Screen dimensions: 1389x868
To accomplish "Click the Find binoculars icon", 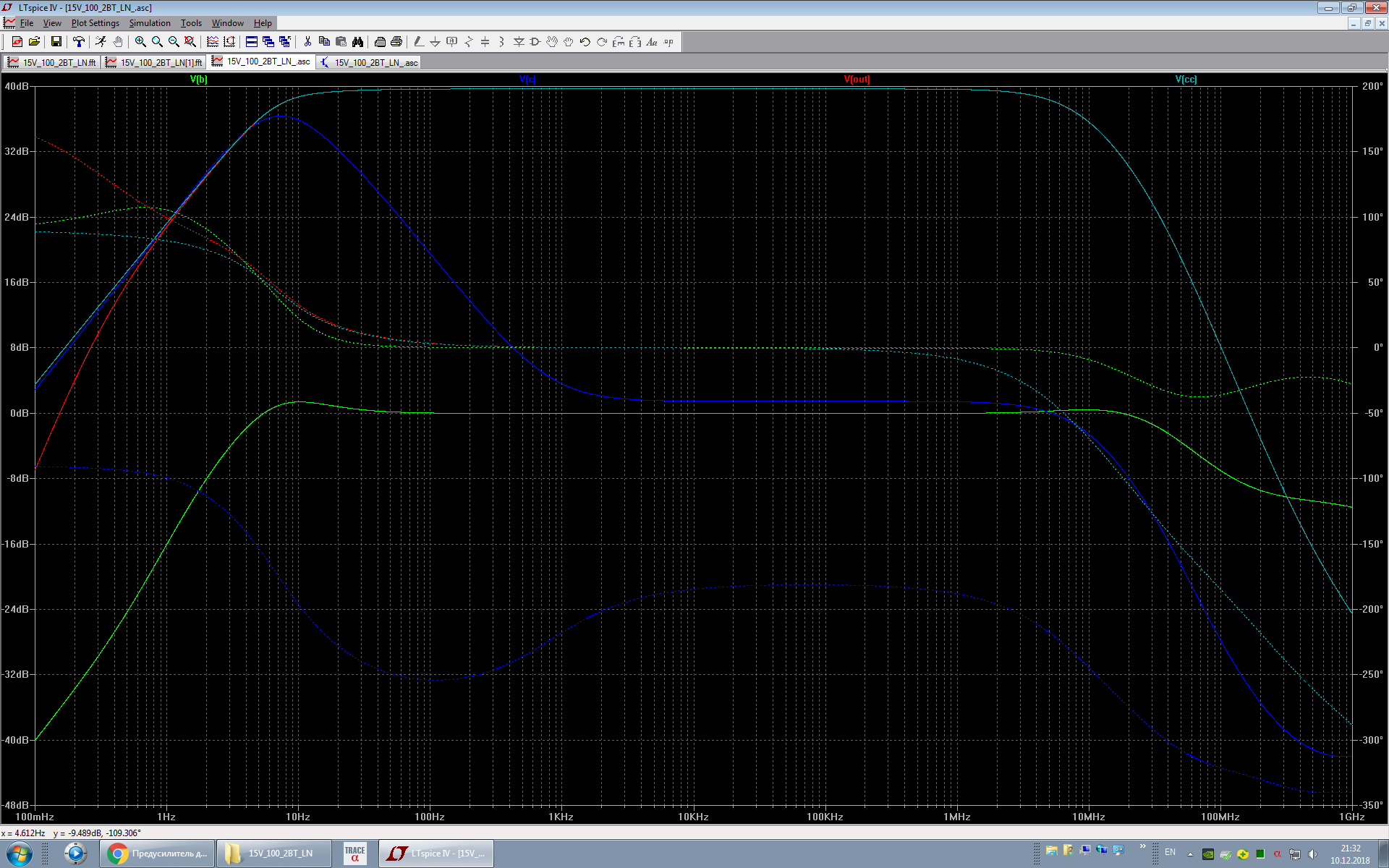I will (357, 42).
